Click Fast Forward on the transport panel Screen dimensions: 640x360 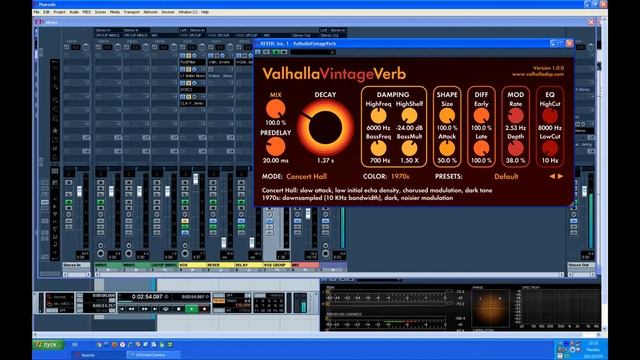[144, 309]
